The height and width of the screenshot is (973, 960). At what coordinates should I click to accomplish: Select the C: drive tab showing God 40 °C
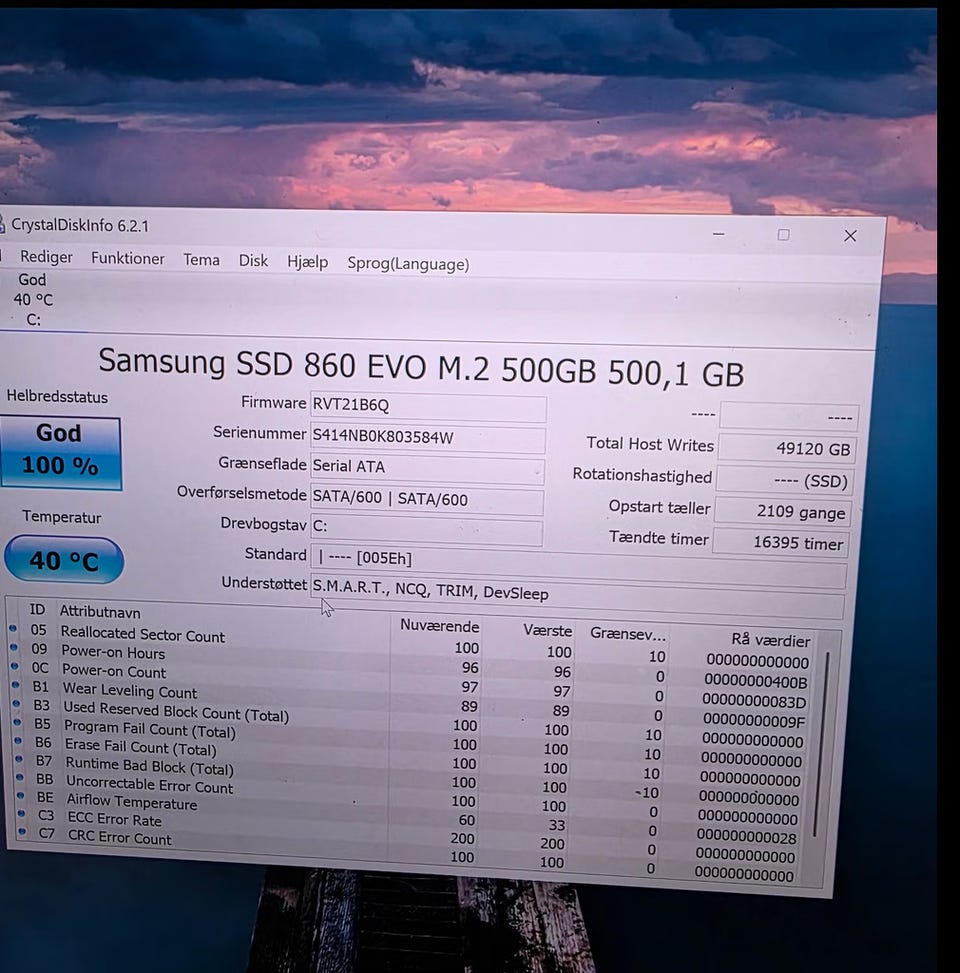tap(32, 300)
